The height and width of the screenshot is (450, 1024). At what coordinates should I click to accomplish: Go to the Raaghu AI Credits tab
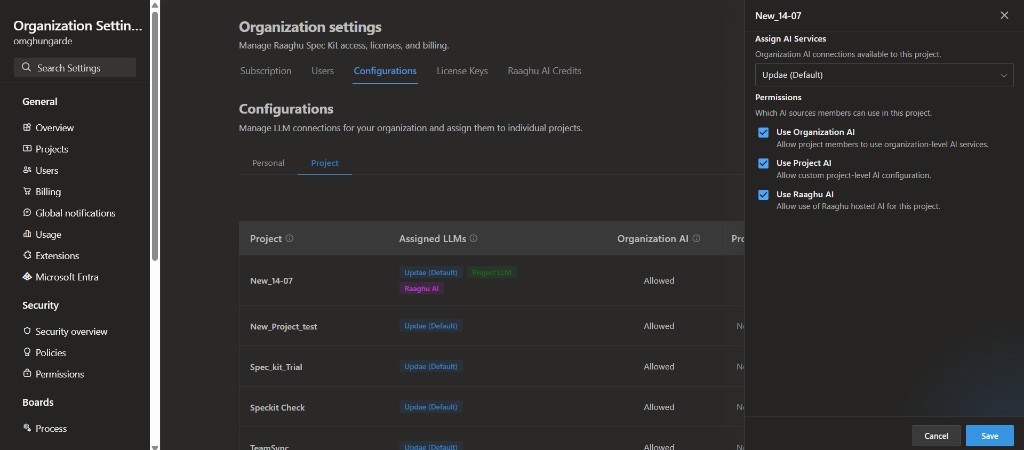point(545,71)
